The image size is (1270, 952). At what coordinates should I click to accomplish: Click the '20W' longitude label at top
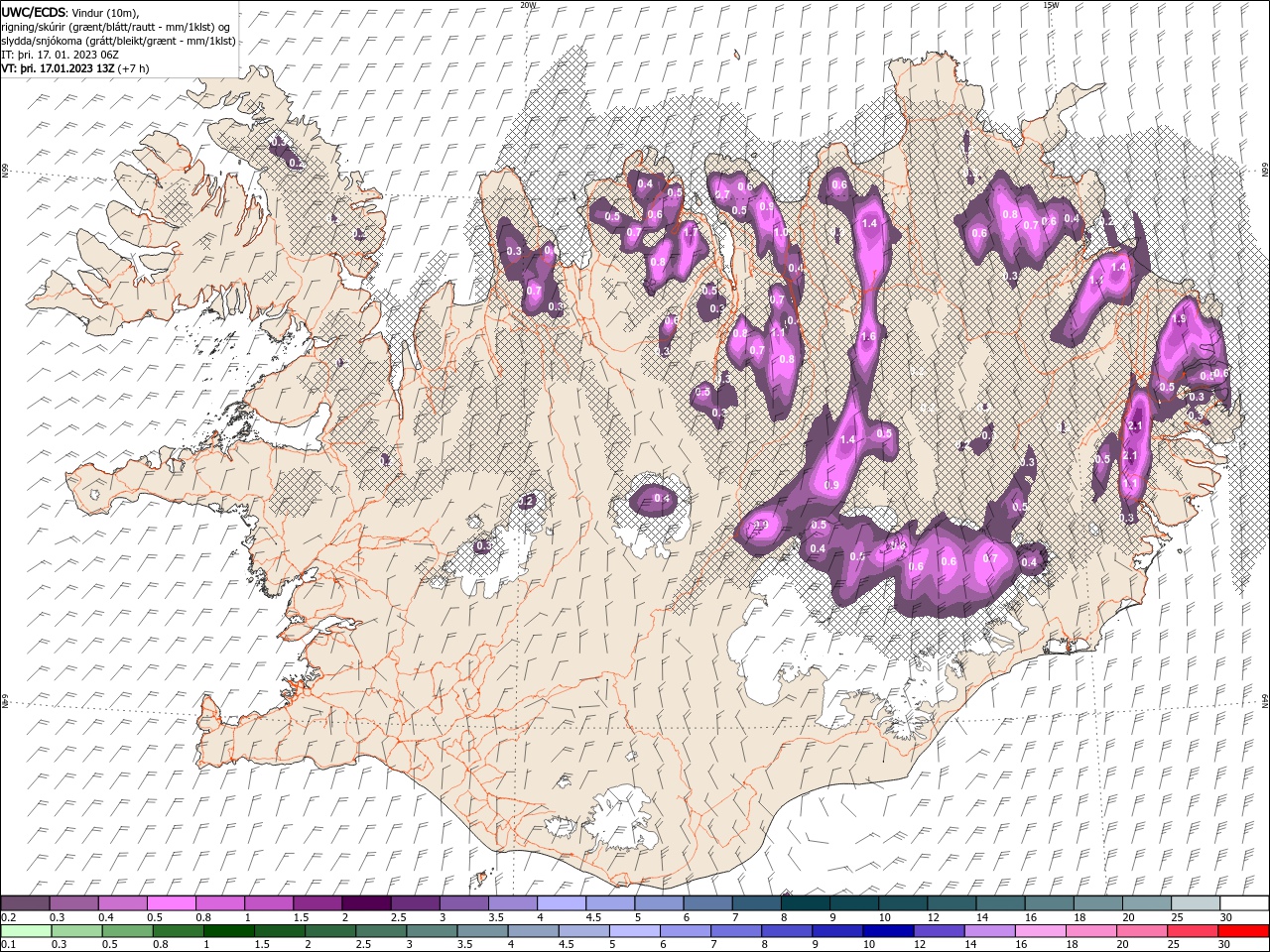(528, 4)
